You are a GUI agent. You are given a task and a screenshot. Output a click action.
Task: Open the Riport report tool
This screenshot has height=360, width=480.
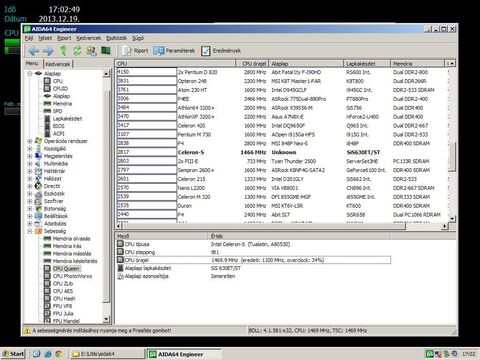[x=135, y=51]
